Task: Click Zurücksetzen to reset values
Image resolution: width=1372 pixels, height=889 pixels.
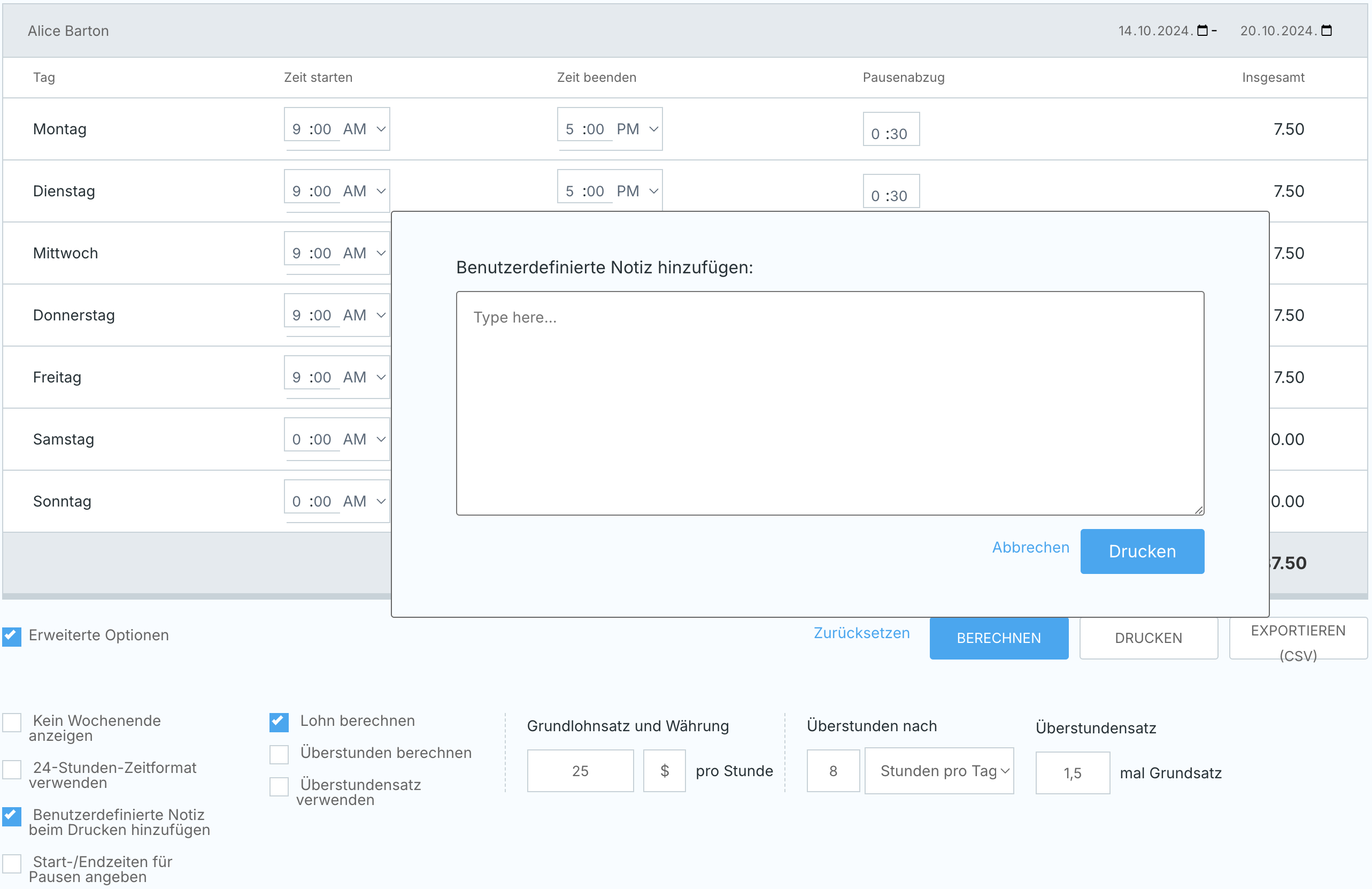Action: coord(862,632)
